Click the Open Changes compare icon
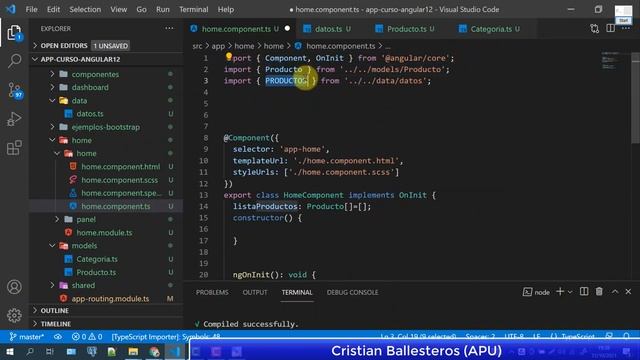Viewport: 640px width, 360px height. 595,29
